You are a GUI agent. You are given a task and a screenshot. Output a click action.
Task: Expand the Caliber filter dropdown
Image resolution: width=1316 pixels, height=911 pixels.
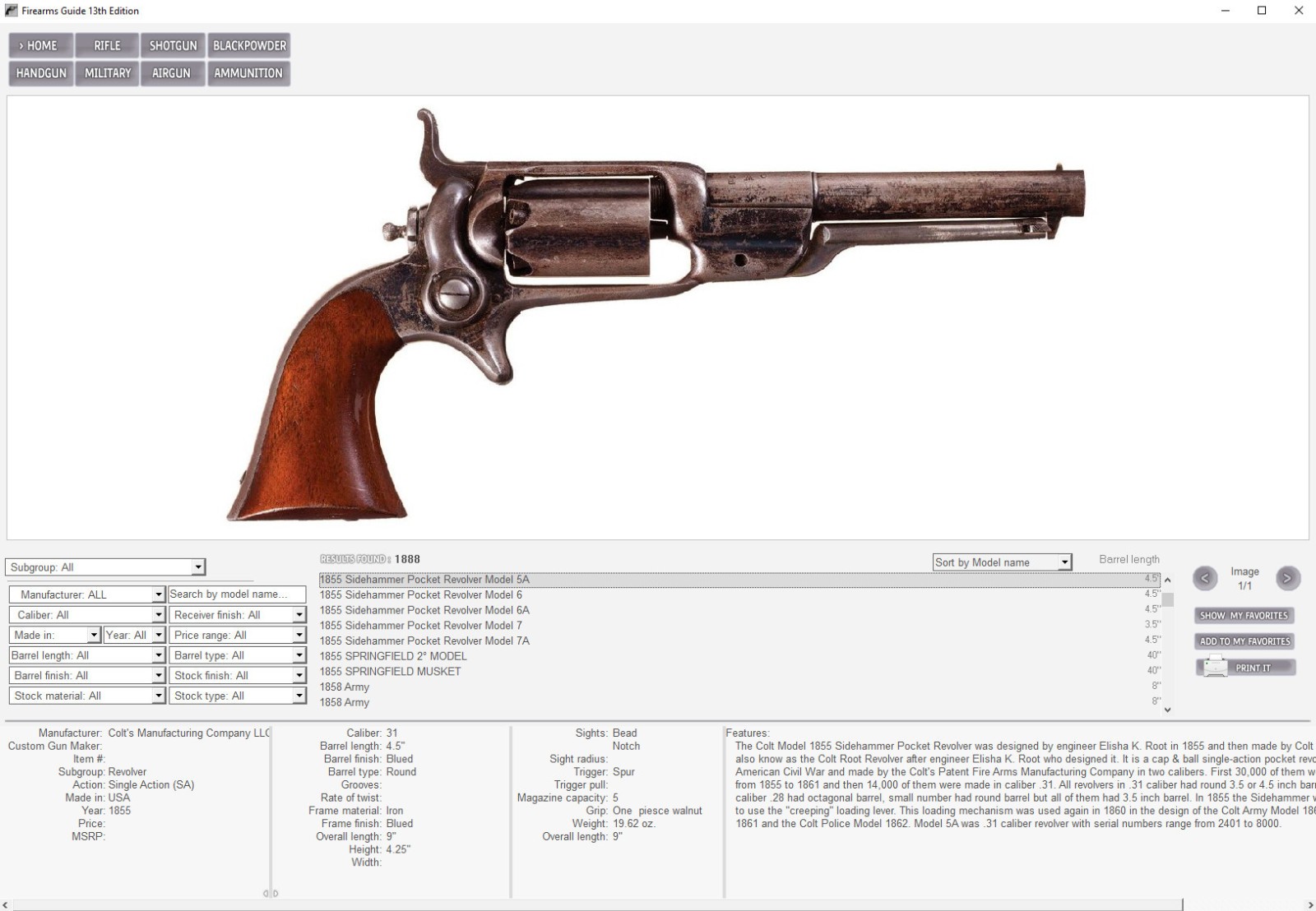(159, 615)
